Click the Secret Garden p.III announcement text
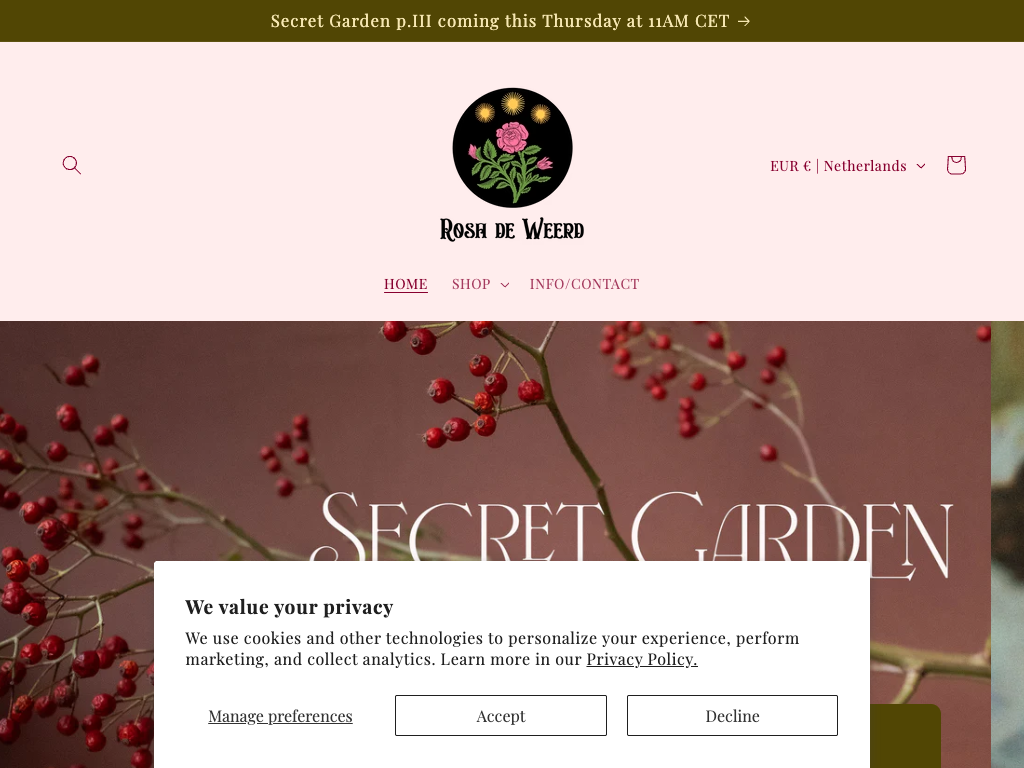 500,22
